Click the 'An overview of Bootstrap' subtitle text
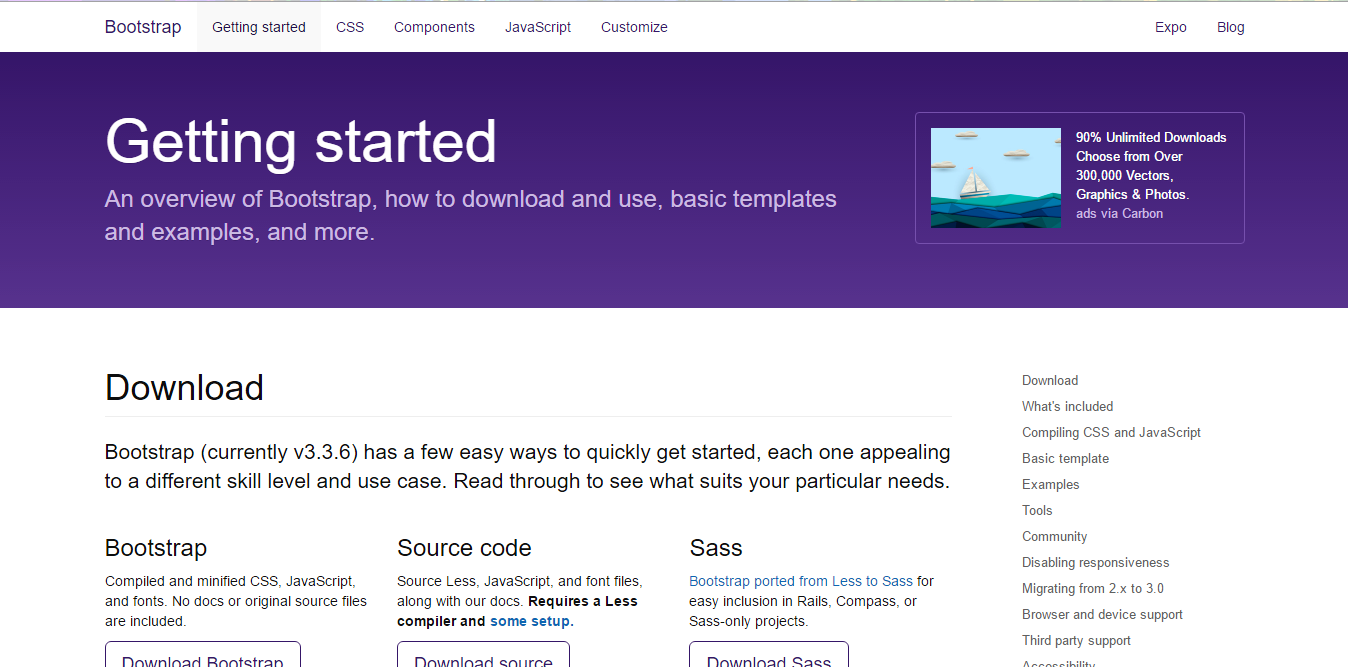Screen dimensions: 1348x667 (x=471, y=215)
